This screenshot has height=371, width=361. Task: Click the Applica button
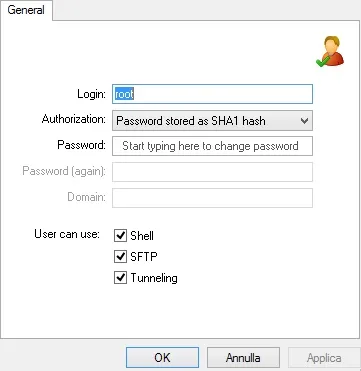324,358
